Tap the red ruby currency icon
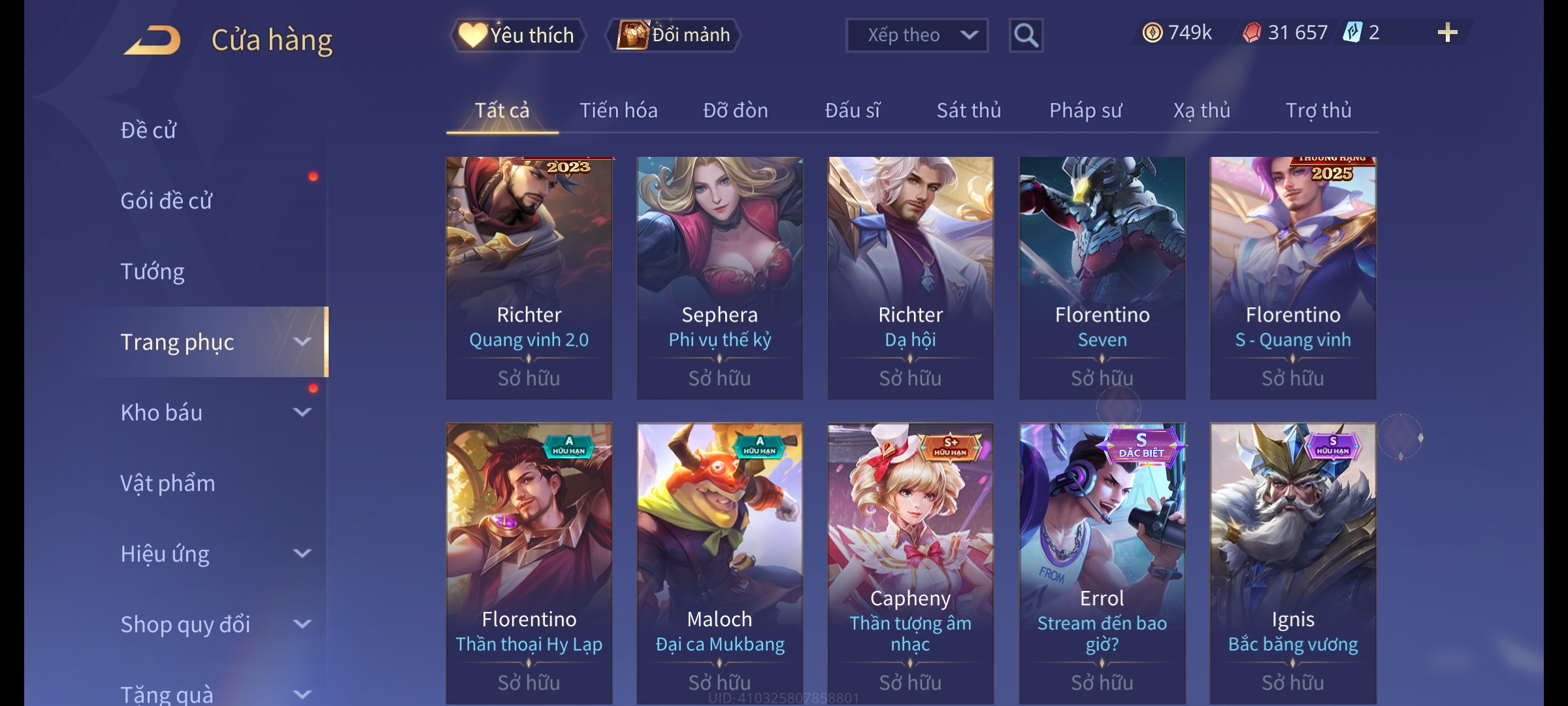The height and width of the screenshot is (706, 1568). [x=1252, y=33]
